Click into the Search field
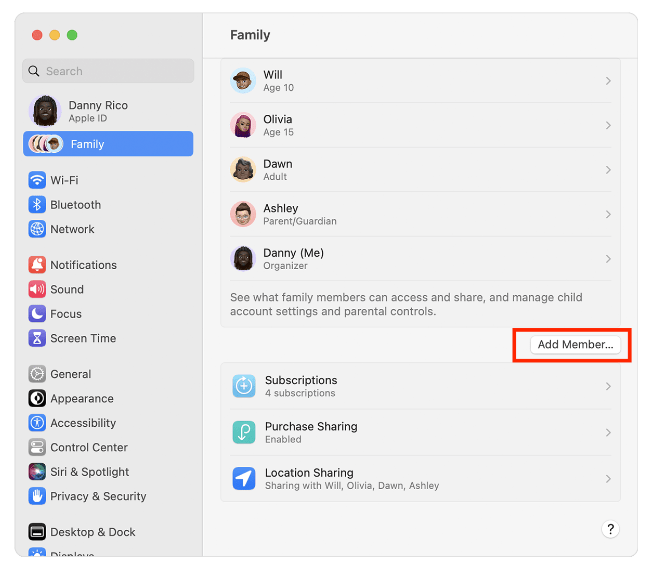The image size is (651, 570). tap(108, 71)
